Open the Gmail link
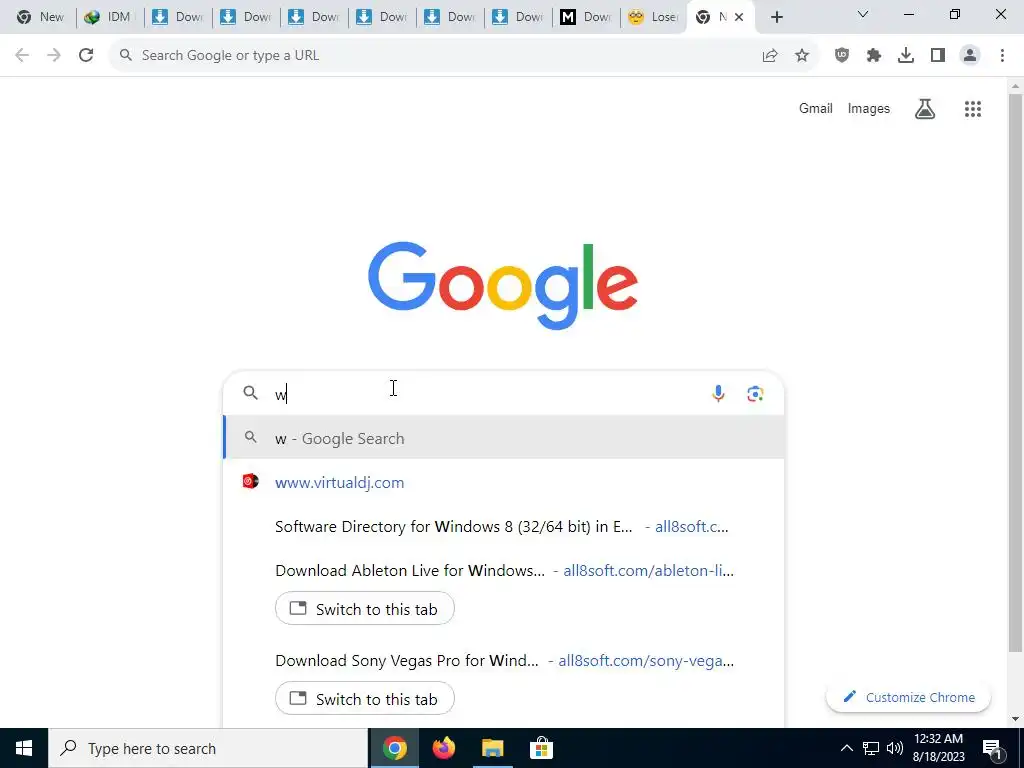1024x768 pixels. coord(816,108)
